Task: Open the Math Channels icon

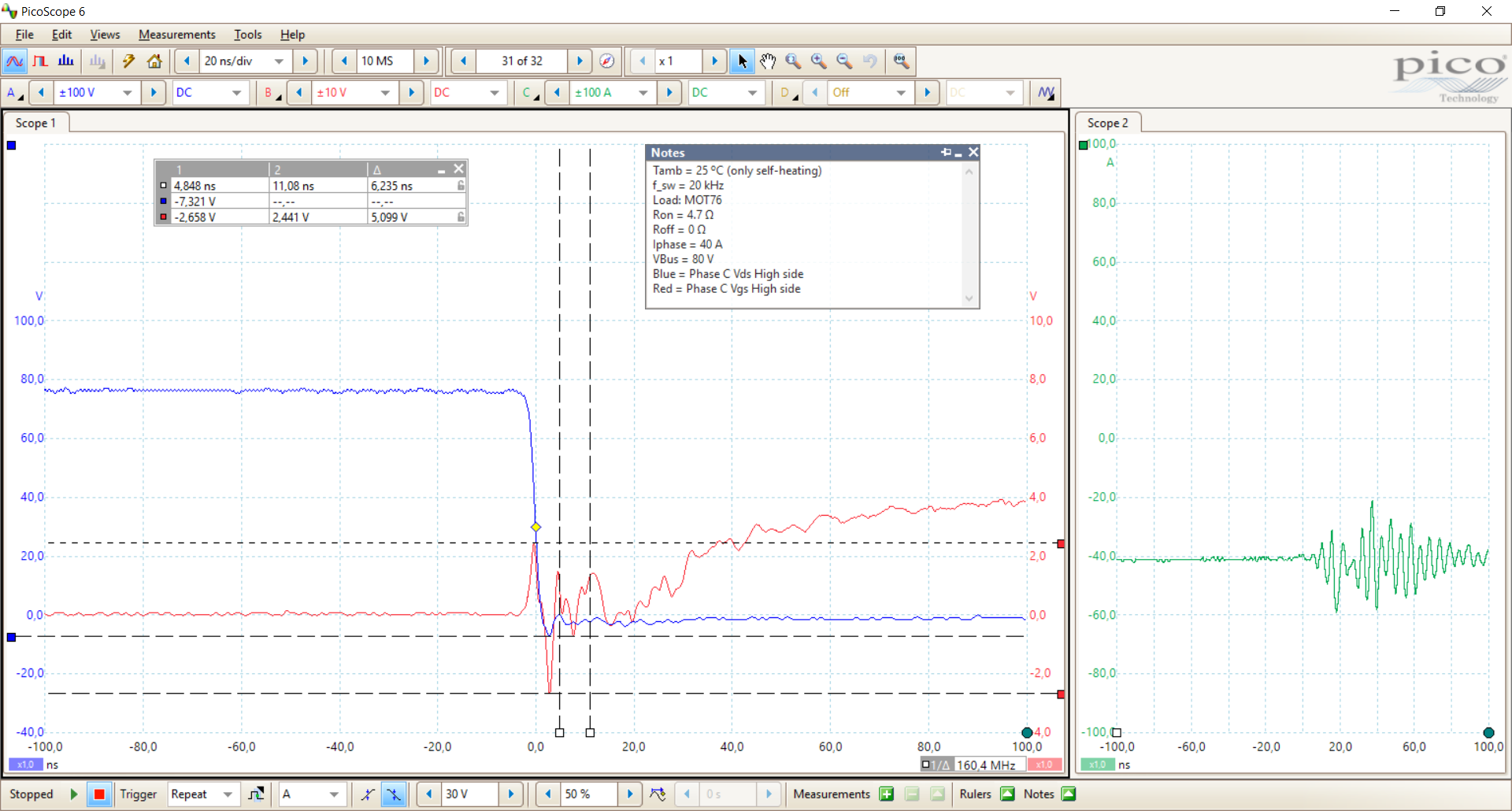Action: click(1046, 93)
